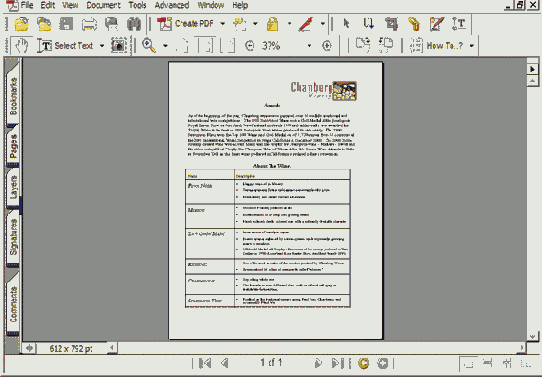Viewport: 542px width, 377px height.
Task: Expand the Create PDF dropdown arrow
Action: click(x=223, y=24)
